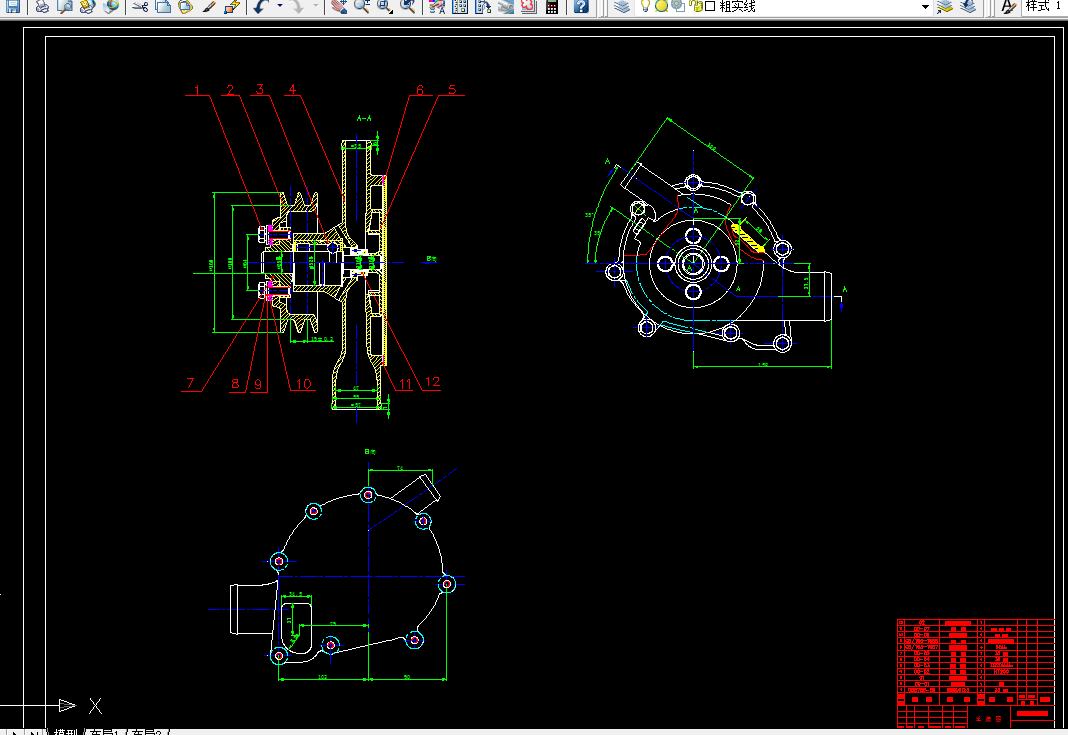Click the white layer color swatch

tap(710, 6)
